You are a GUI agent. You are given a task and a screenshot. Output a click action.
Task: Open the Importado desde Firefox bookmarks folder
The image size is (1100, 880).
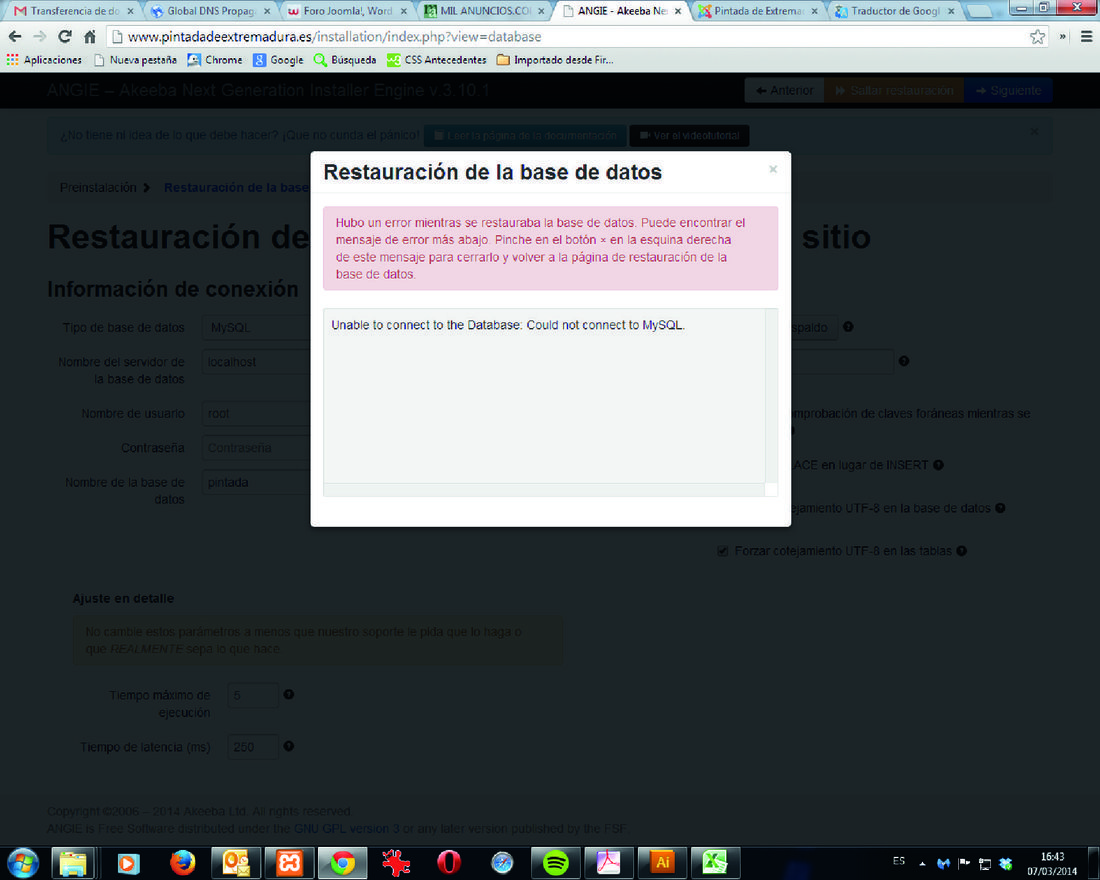(x=555, y=60)
